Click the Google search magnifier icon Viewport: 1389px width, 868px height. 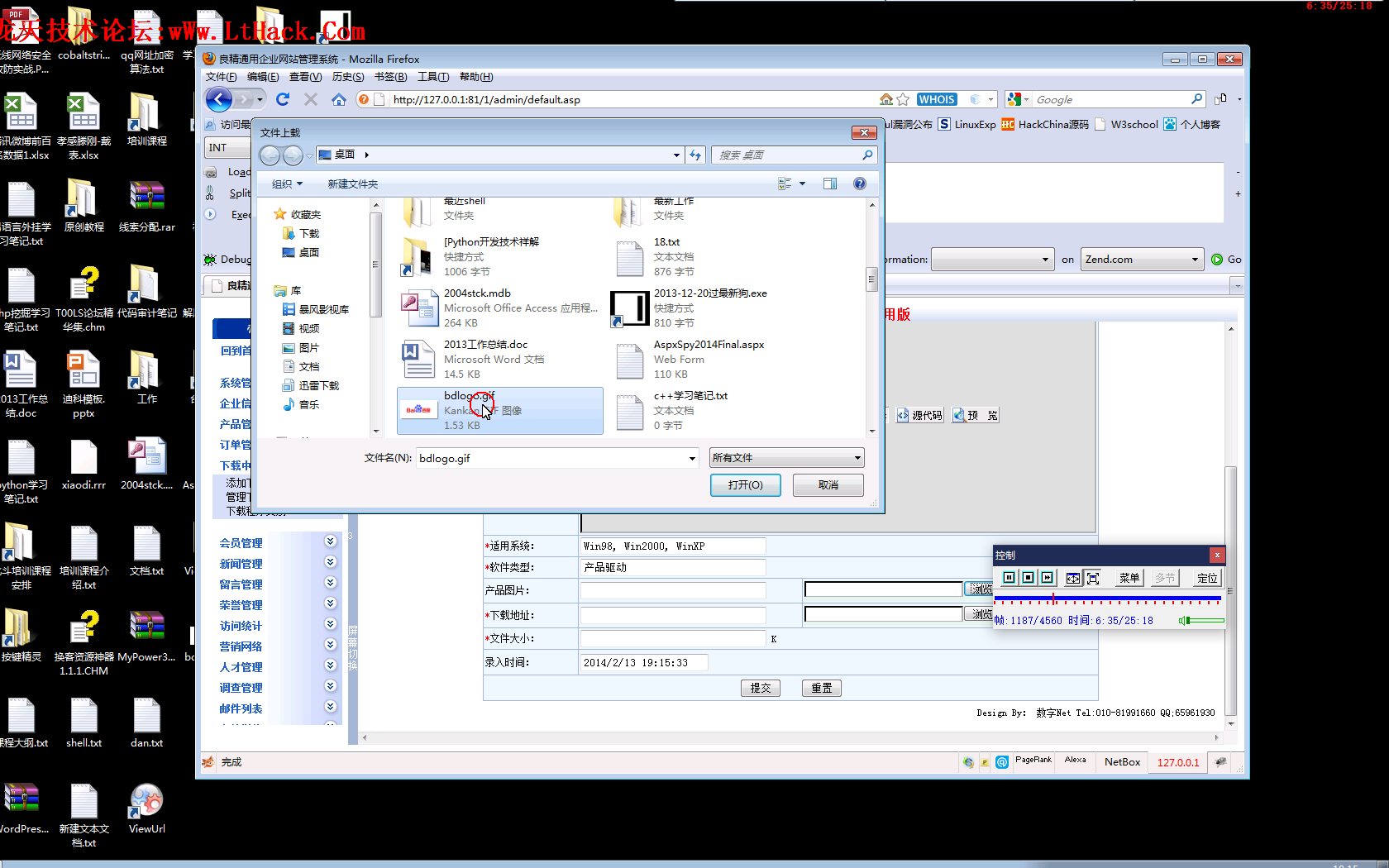click(x=1196, y=99)
